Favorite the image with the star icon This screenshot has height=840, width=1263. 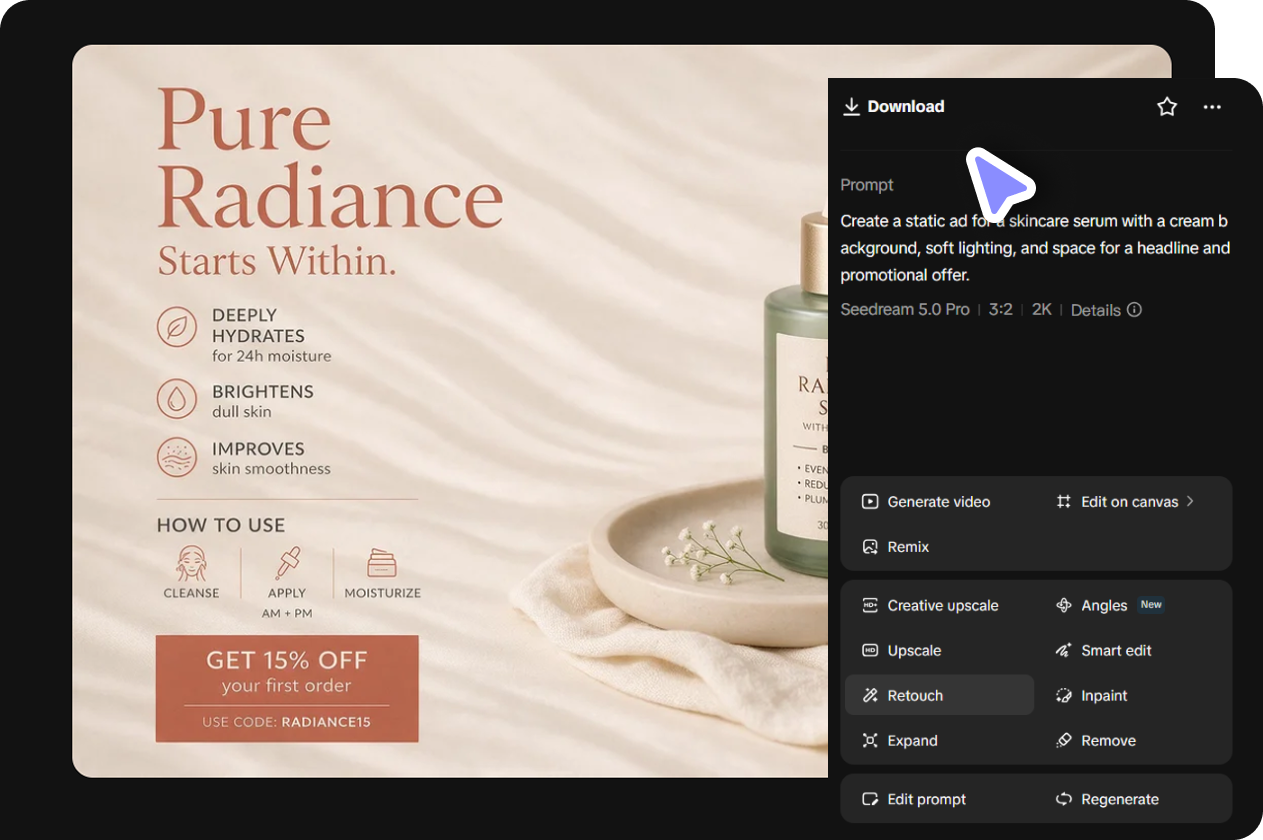(x=1167, y=107)
